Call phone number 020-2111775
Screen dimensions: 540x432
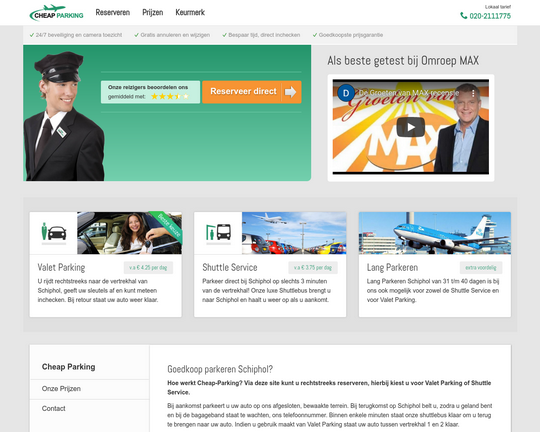(490, 16)
